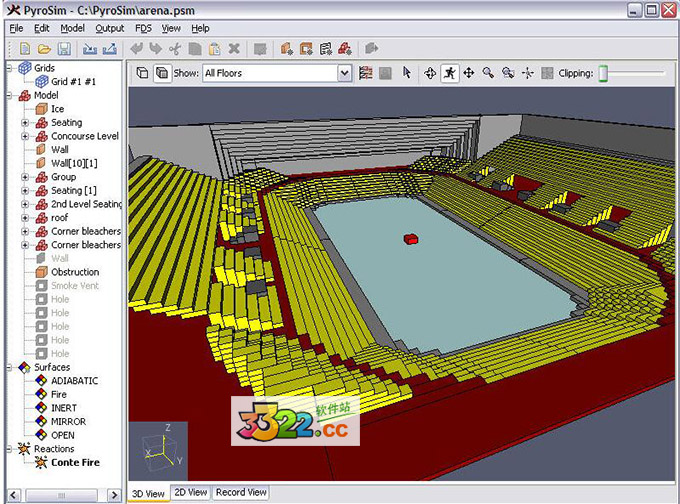
Task: Collapse the Surfaces tree node
Action: 10,367
